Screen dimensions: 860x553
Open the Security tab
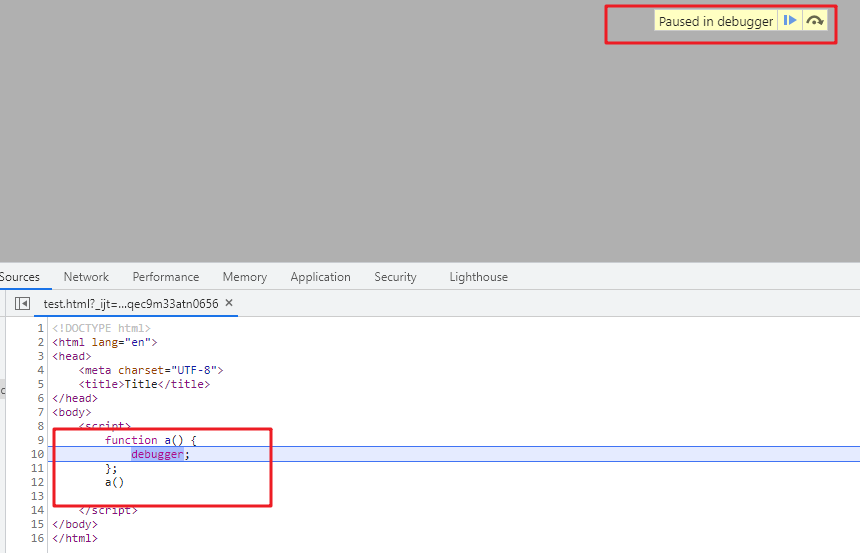click(395, 277)
